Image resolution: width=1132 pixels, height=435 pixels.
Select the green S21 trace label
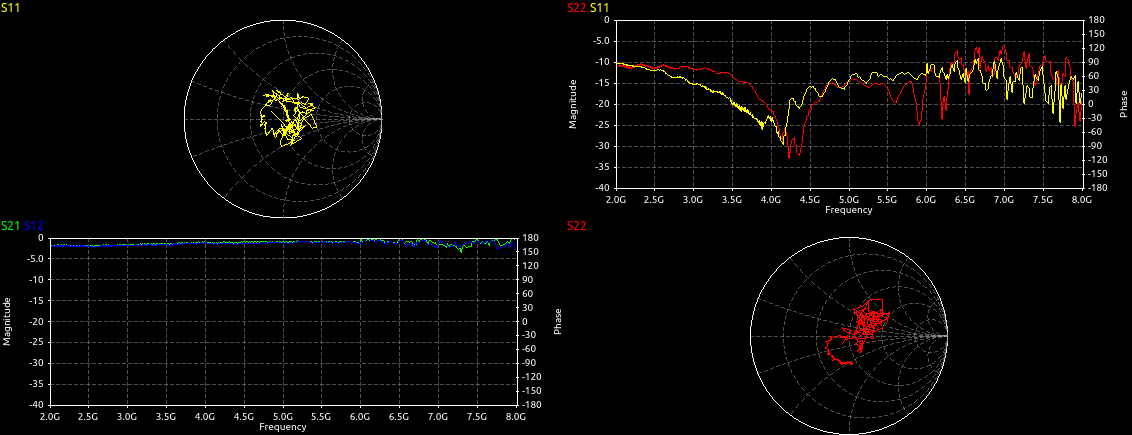tap(10, 226)
